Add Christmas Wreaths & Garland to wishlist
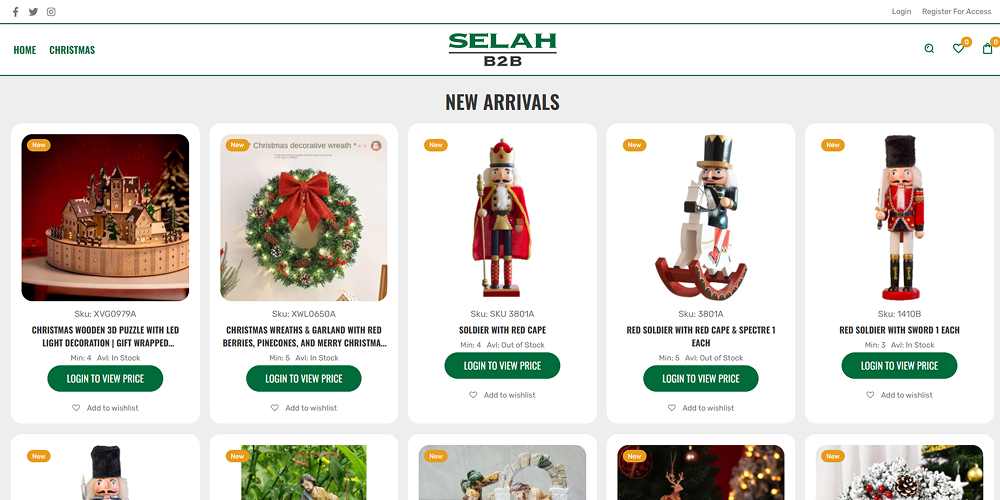 click(304, 408)
